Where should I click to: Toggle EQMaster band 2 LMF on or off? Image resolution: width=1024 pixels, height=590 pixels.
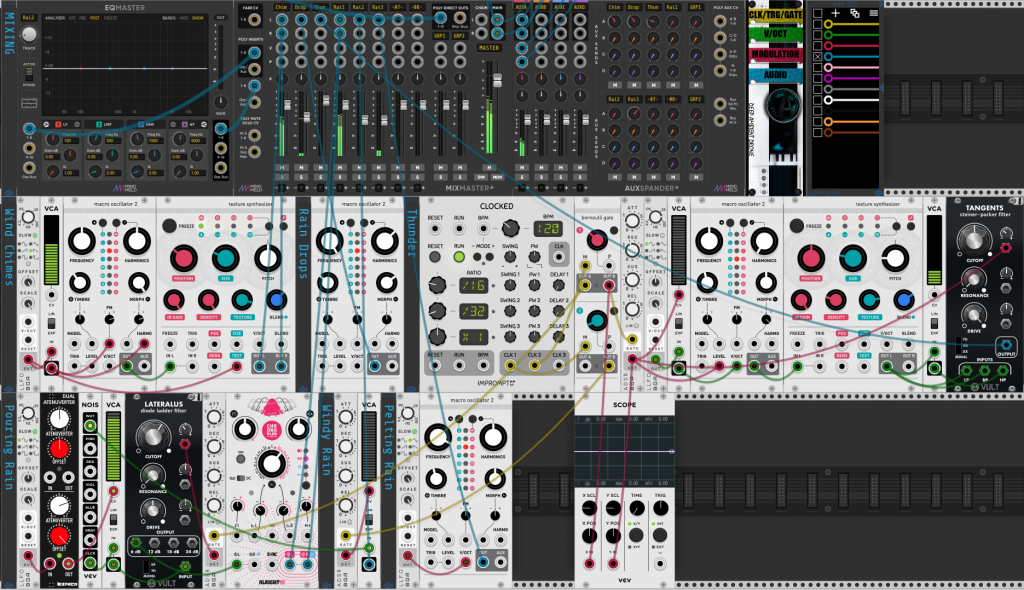coord(99,124)
